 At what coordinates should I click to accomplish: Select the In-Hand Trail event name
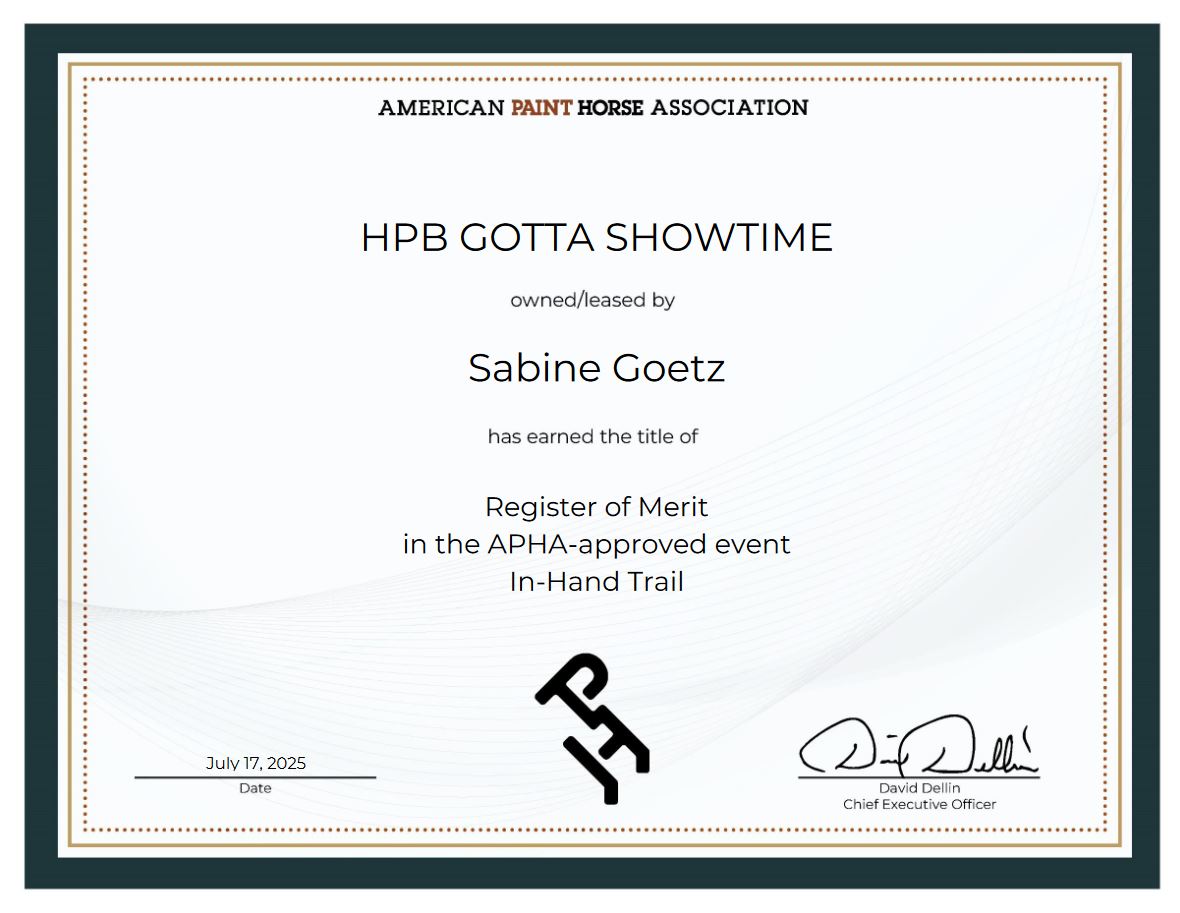[596, 581]
